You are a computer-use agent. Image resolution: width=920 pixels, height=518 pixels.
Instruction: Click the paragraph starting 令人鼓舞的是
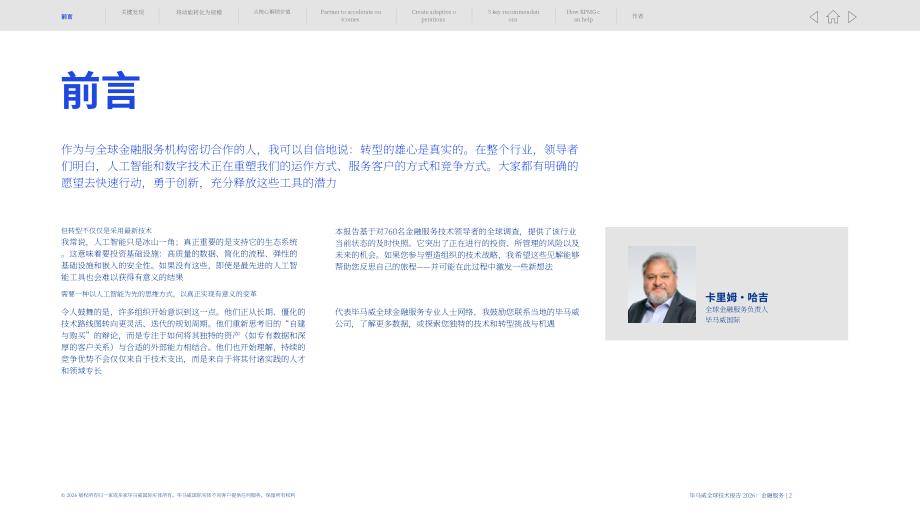pyautogui.click(x=183, y=341)
